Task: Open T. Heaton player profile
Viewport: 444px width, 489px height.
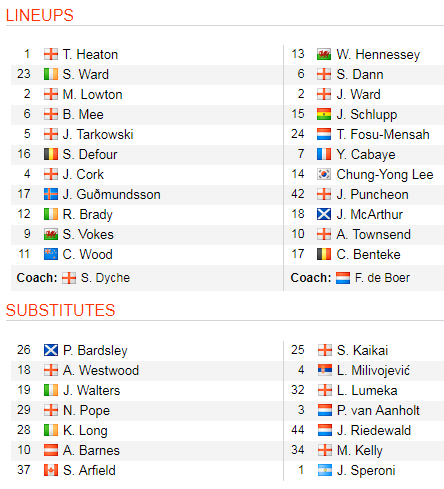Action: (90, 54)
